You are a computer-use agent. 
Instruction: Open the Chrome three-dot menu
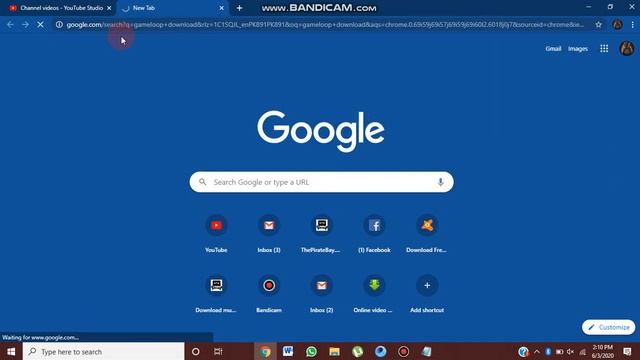pos(632,24)
